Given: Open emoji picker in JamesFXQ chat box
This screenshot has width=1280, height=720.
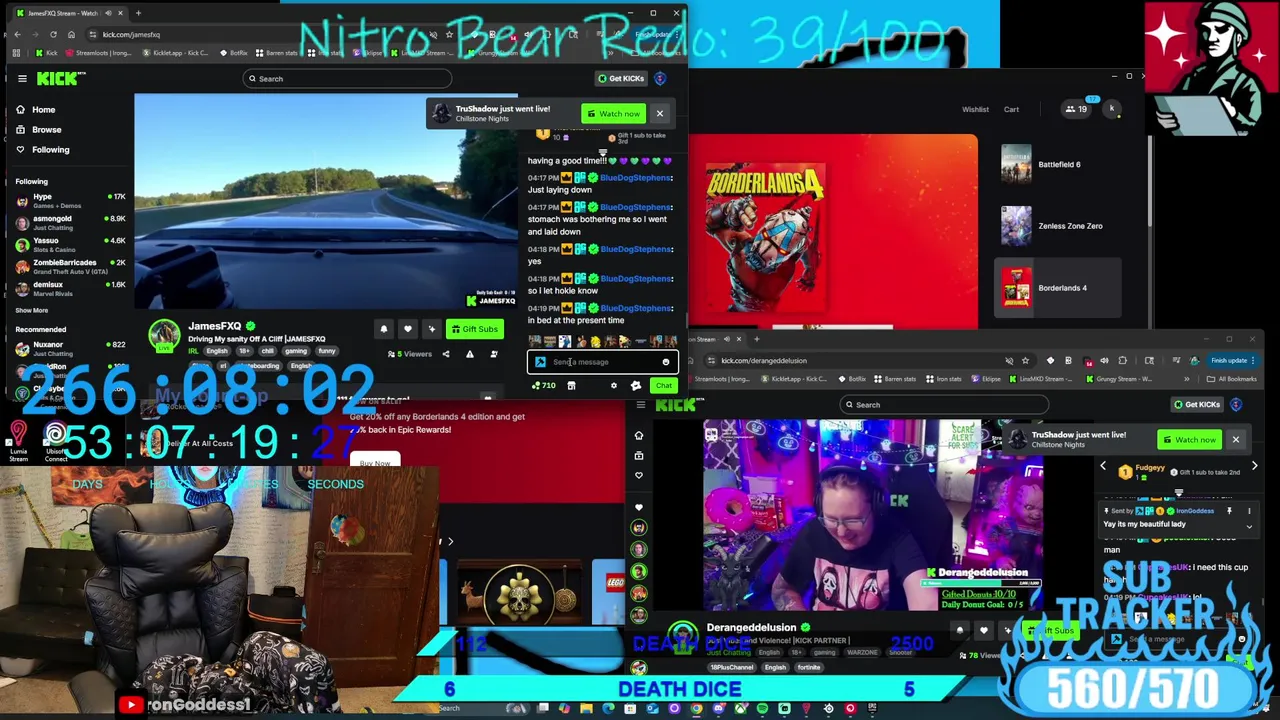Looking at the screenshot, I should 666,362.
